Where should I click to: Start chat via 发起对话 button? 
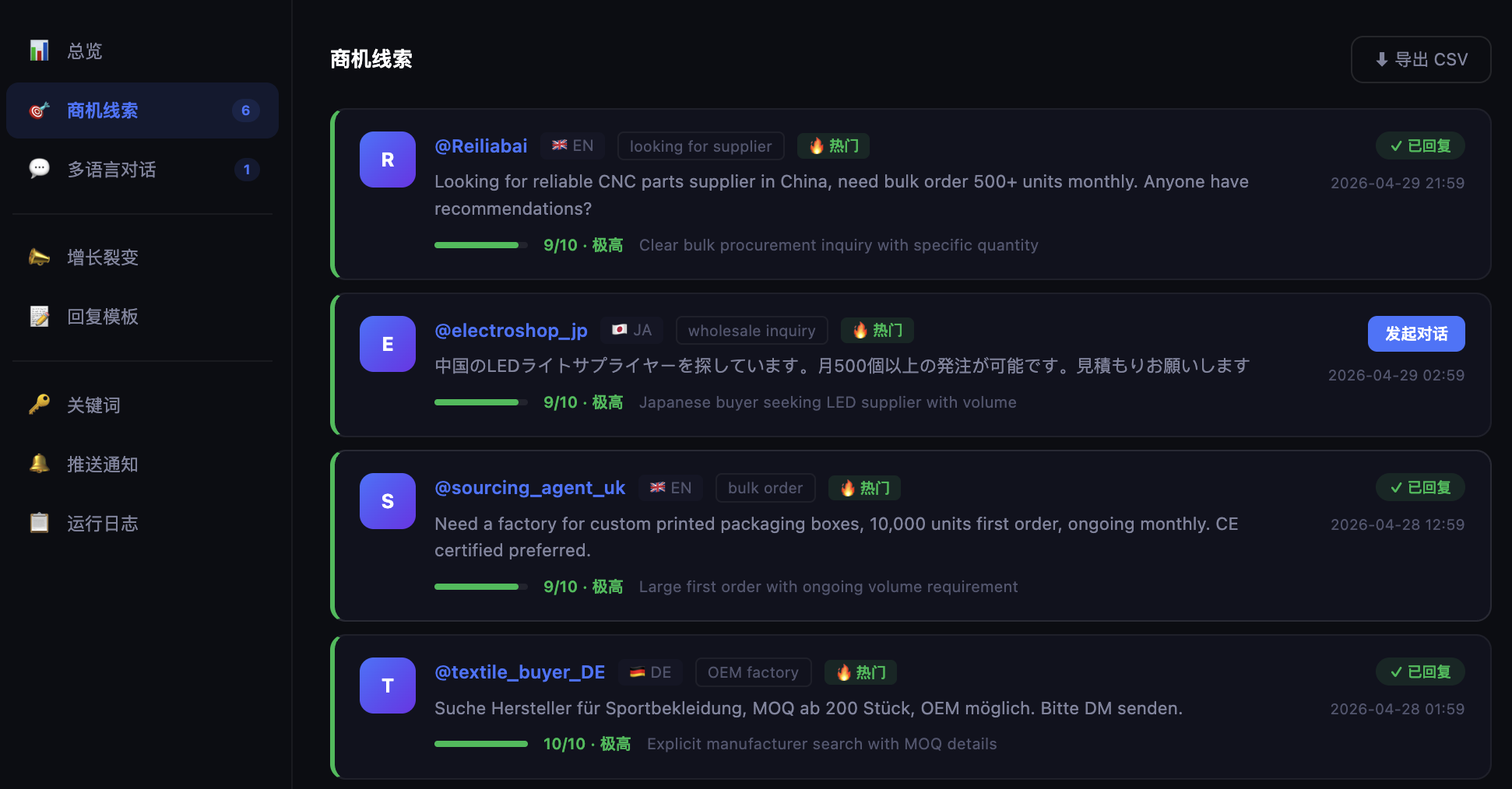click(1416, 334)
